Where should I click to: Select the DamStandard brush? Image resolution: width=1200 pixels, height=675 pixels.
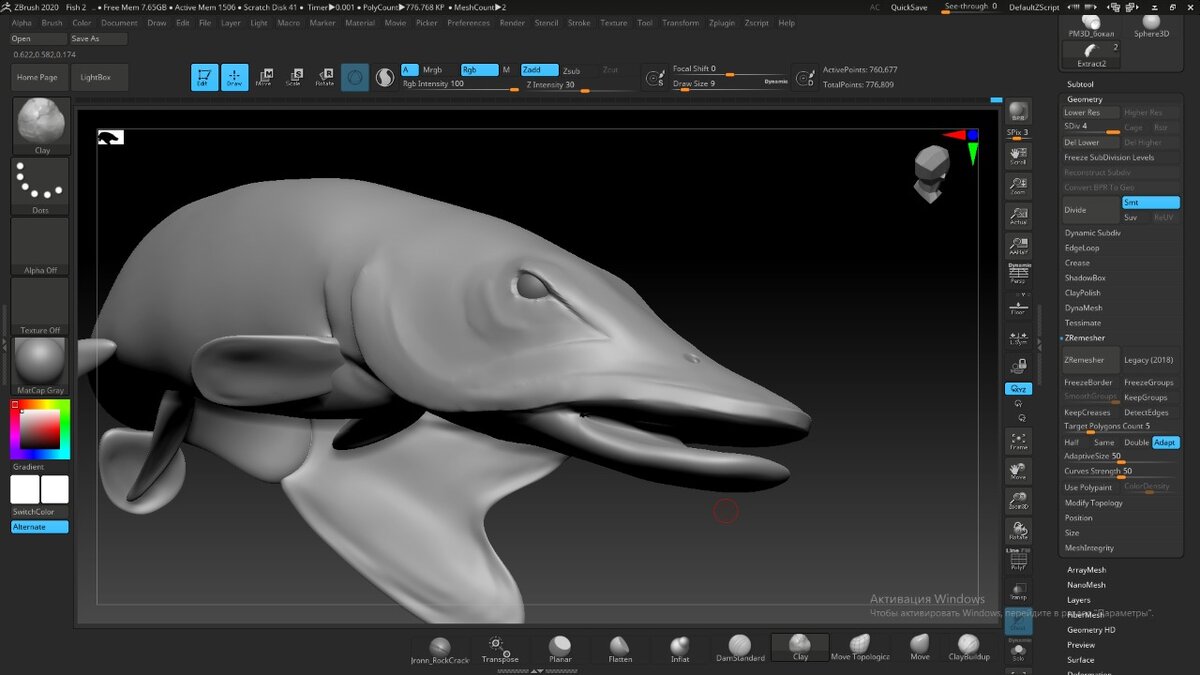coord(740,649)
